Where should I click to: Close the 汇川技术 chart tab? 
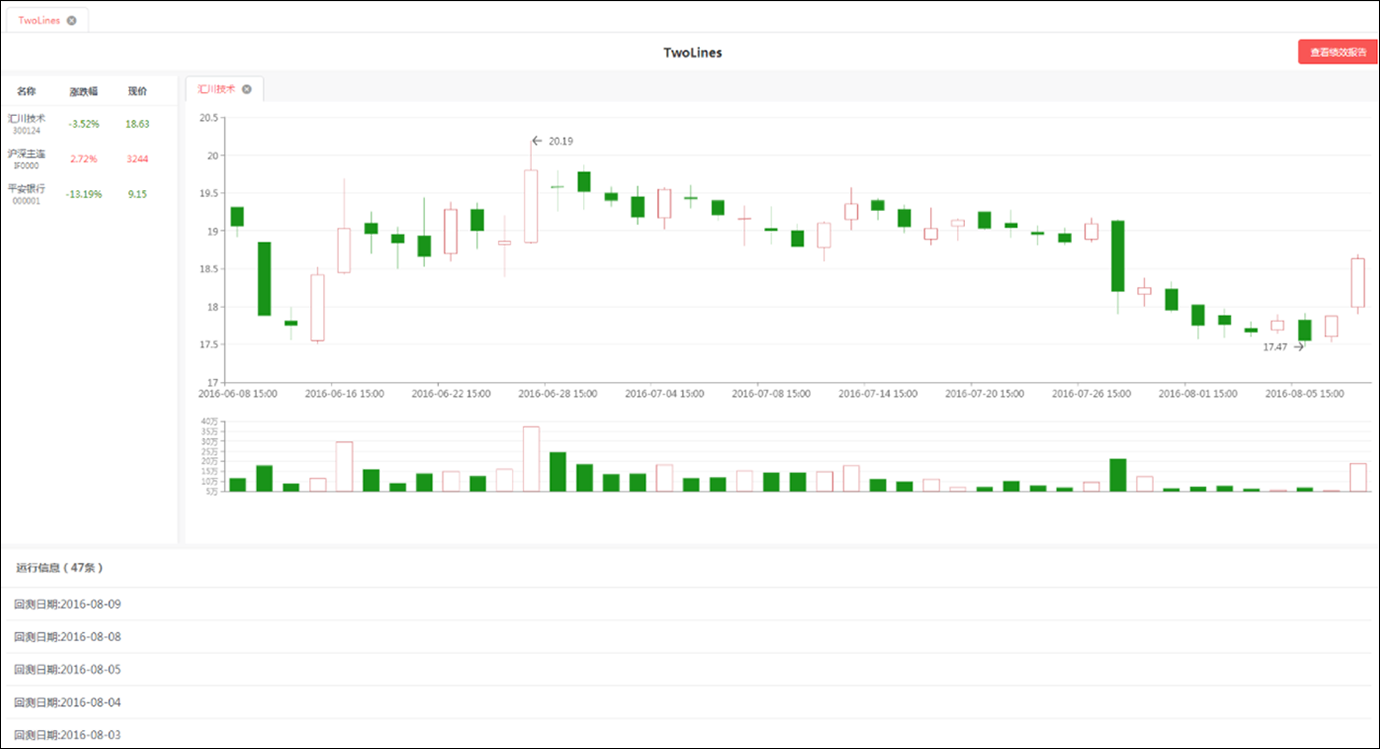click(247, 89)
